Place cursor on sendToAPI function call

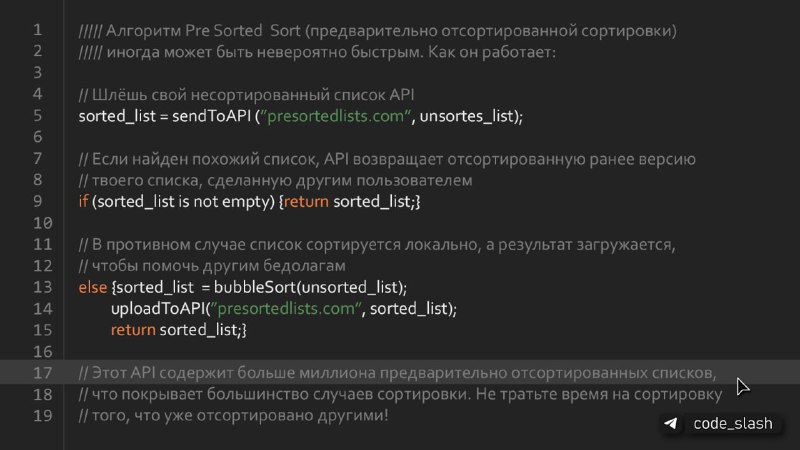tap(211, 116)
